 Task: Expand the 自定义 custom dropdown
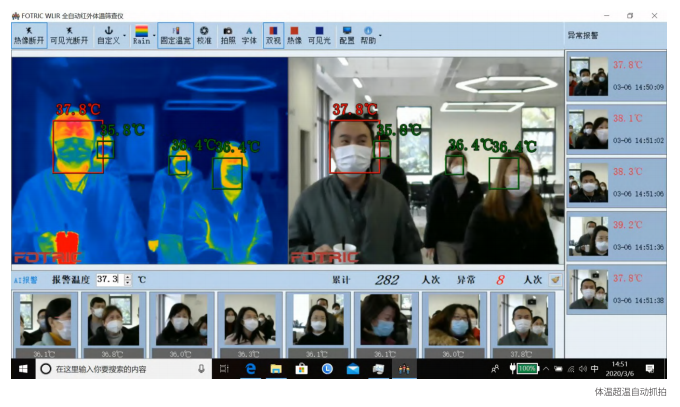tap(123, 36)
